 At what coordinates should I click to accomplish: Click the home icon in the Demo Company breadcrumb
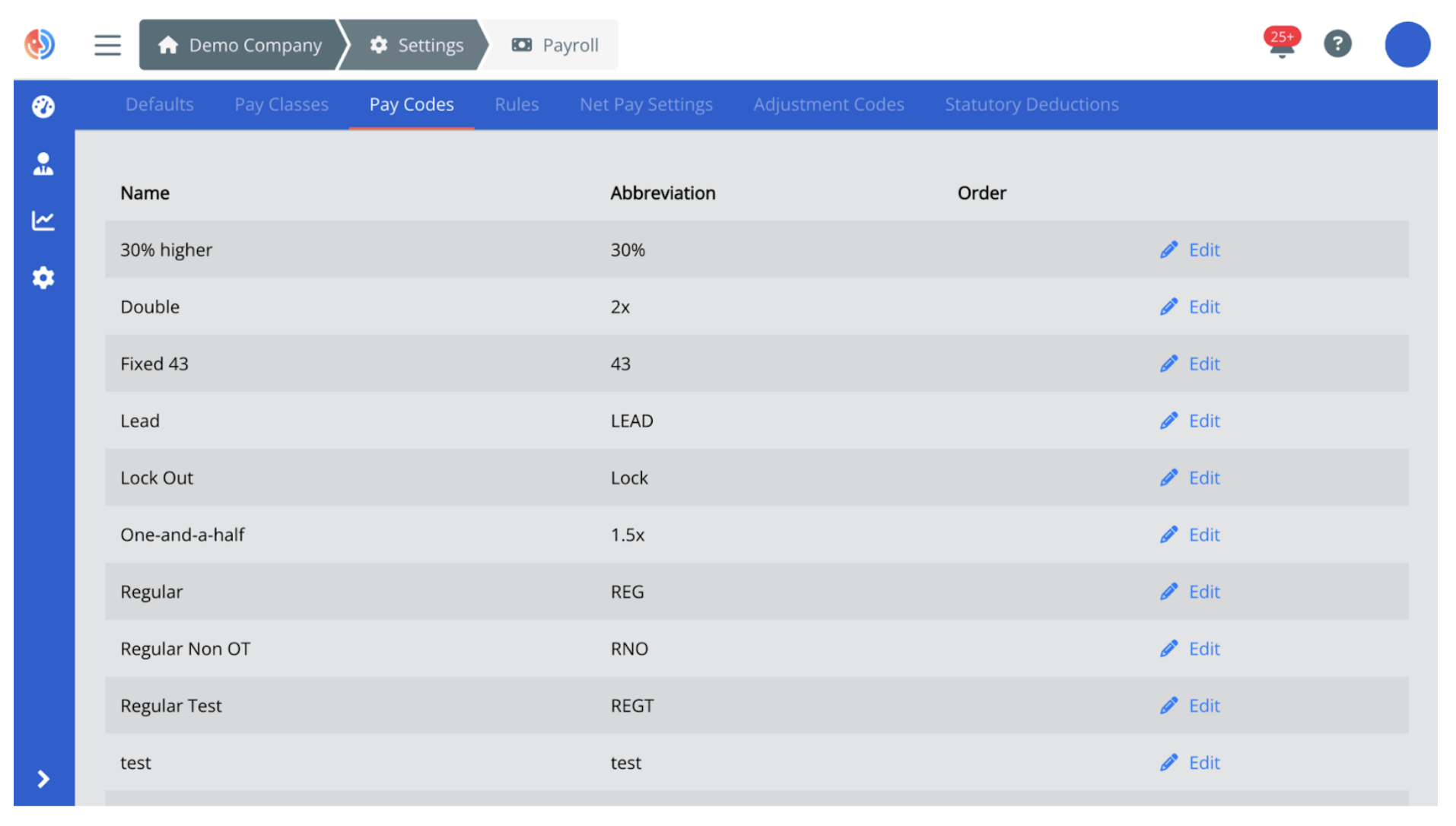(169, 45)
